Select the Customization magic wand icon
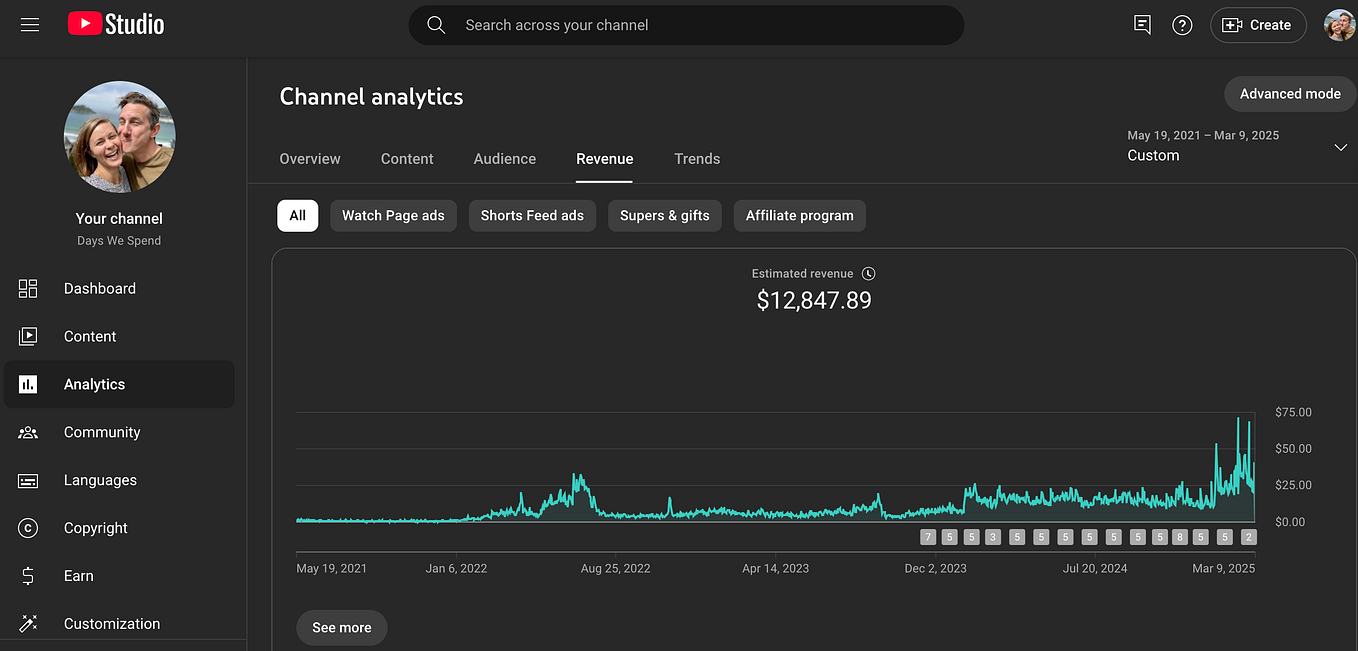This screenshot has height=651, width=1358. point(29,623)
